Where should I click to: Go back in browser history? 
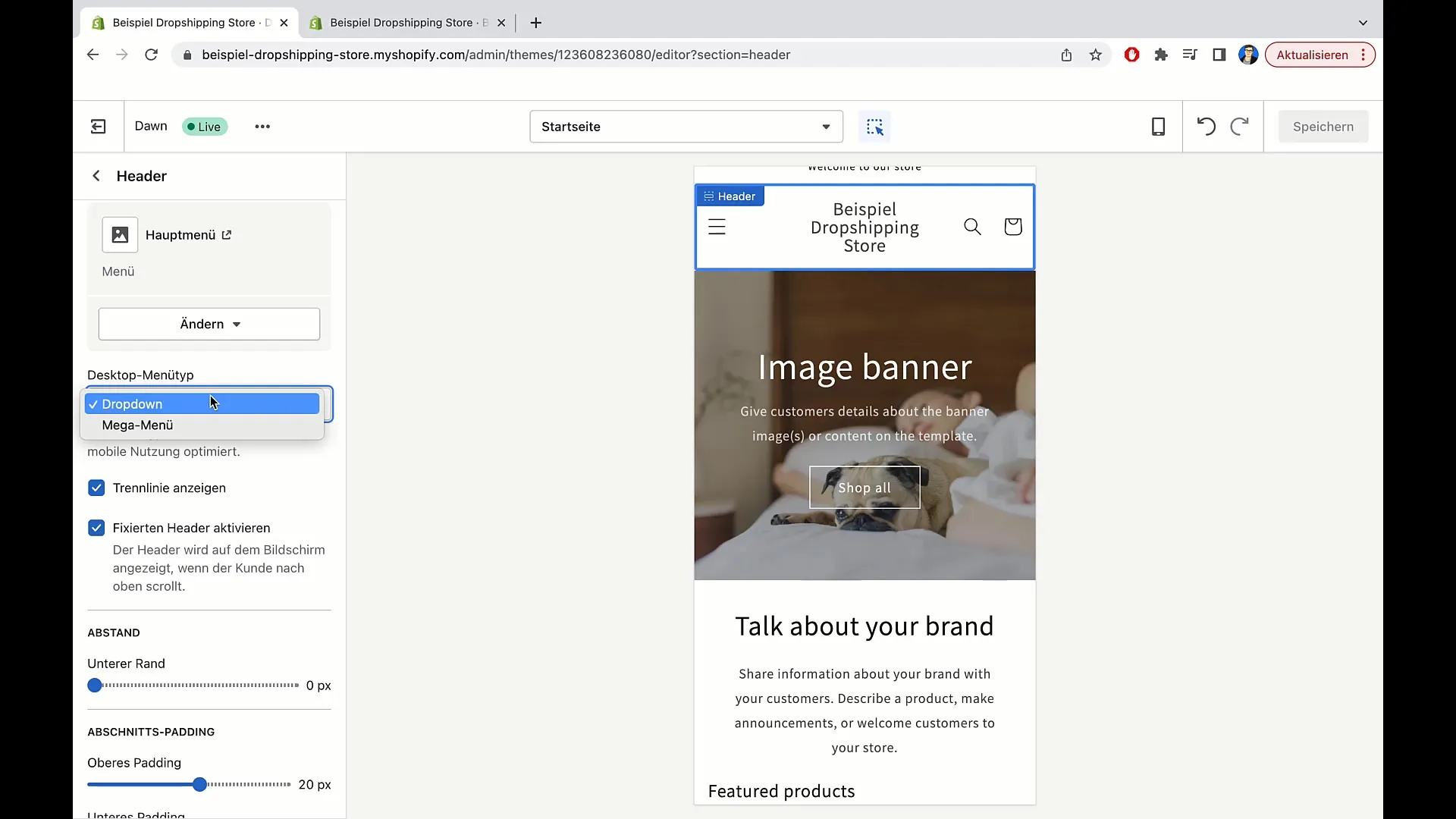pos(93,55)
